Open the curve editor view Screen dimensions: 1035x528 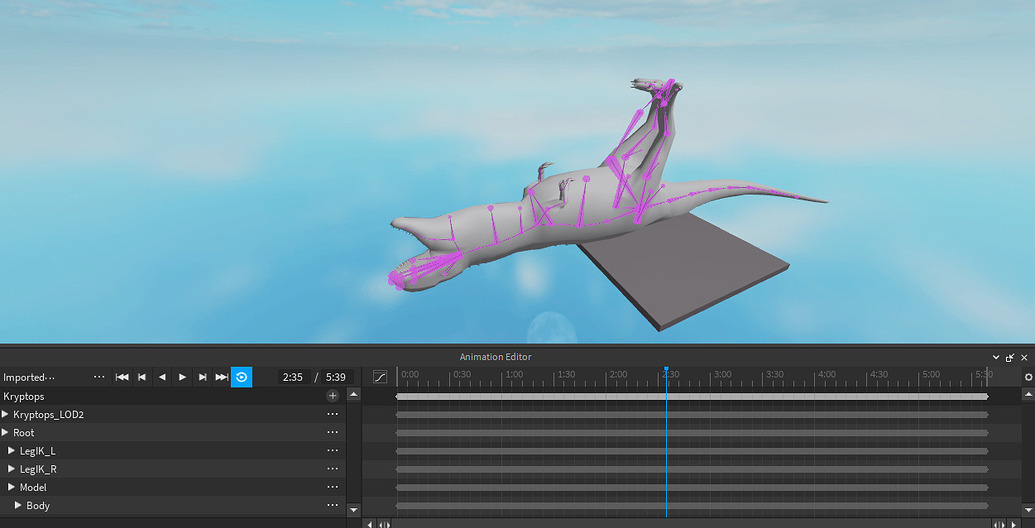coord(380,377)
